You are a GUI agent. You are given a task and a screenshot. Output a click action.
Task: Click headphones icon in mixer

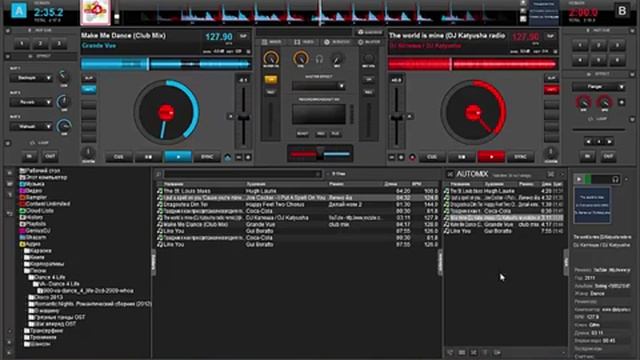pos(319,60)
